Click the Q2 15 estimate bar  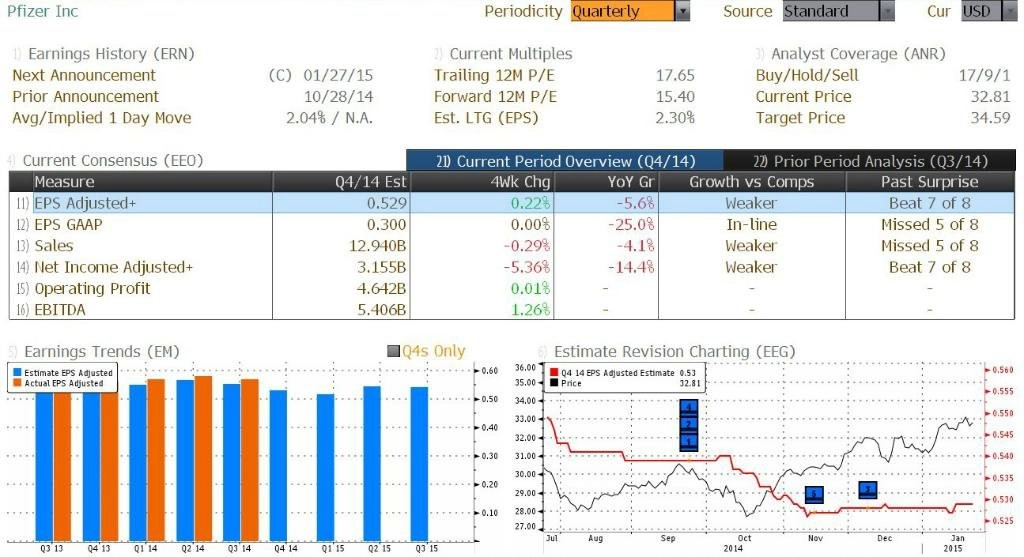click(x=372, y=463)
